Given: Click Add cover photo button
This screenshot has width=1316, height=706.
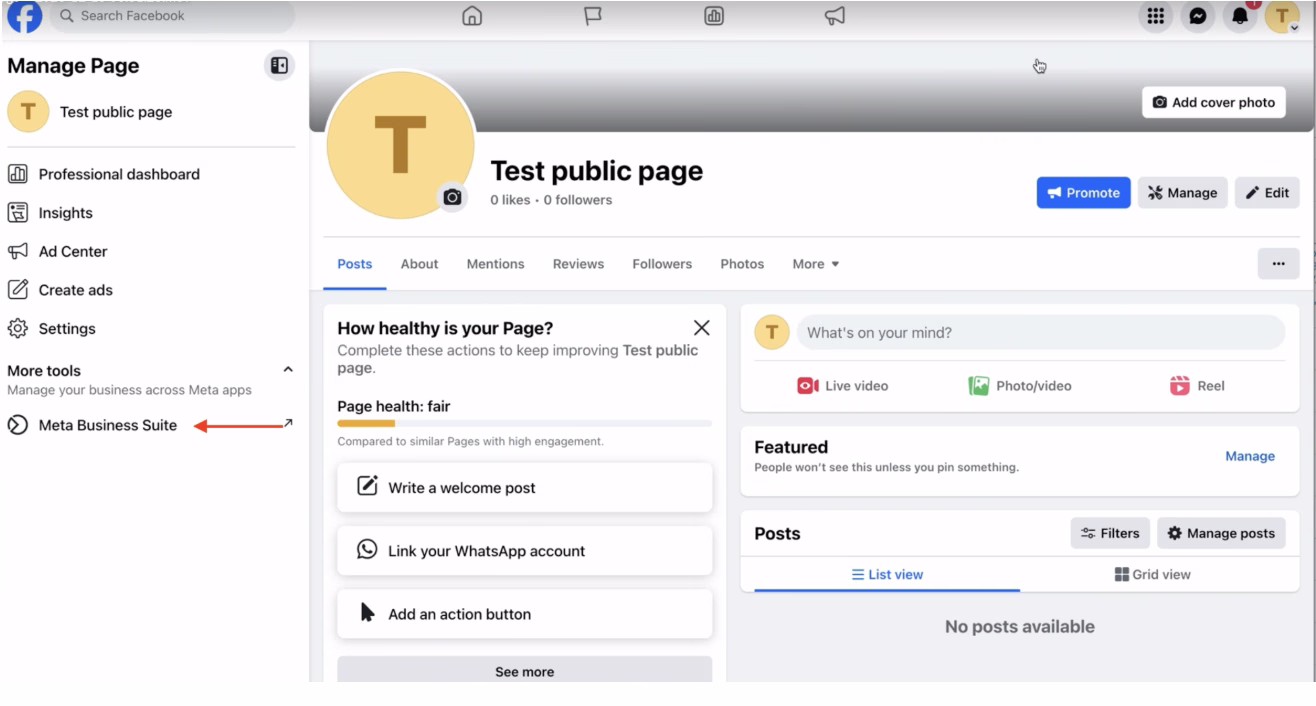Looking at the screenshot, I should pos(1214,102).
